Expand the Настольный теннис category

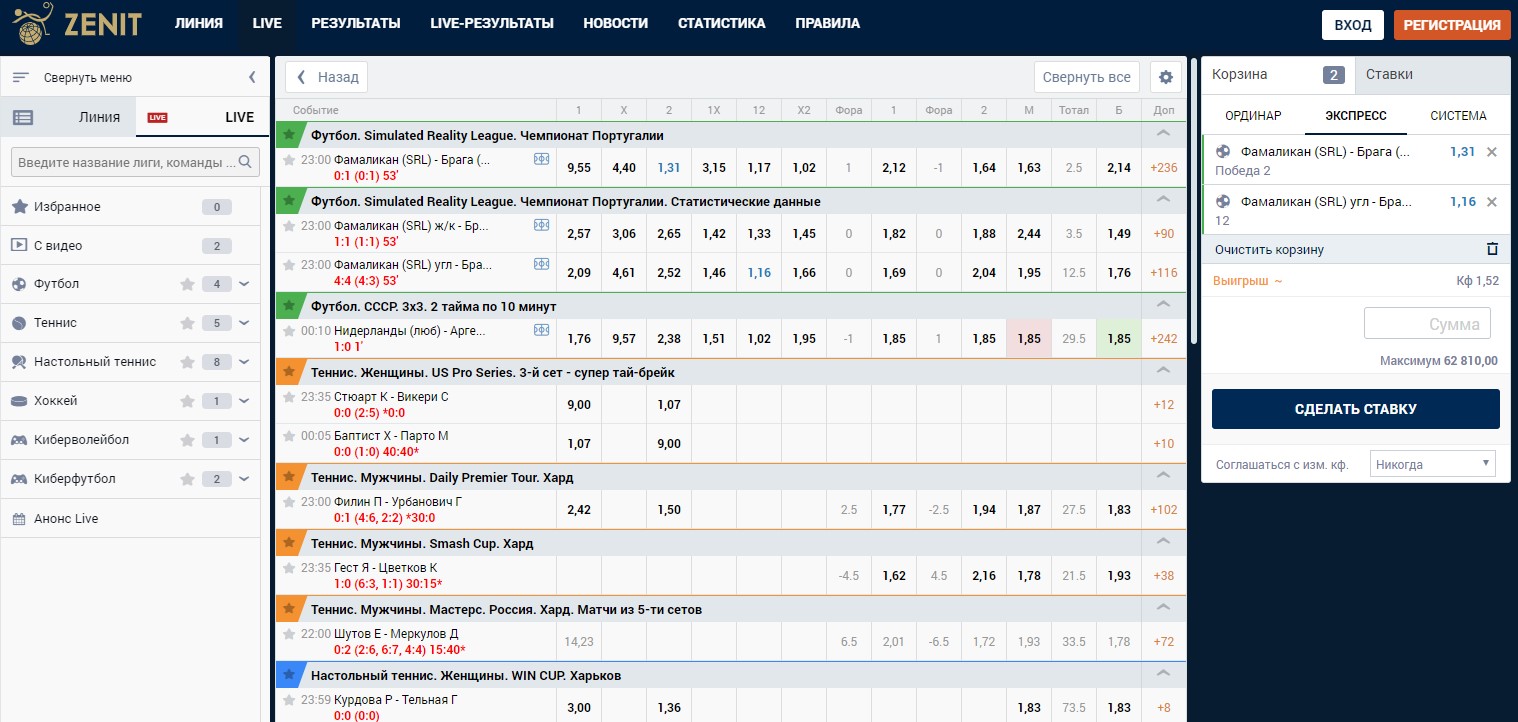(x=244, y=362)
